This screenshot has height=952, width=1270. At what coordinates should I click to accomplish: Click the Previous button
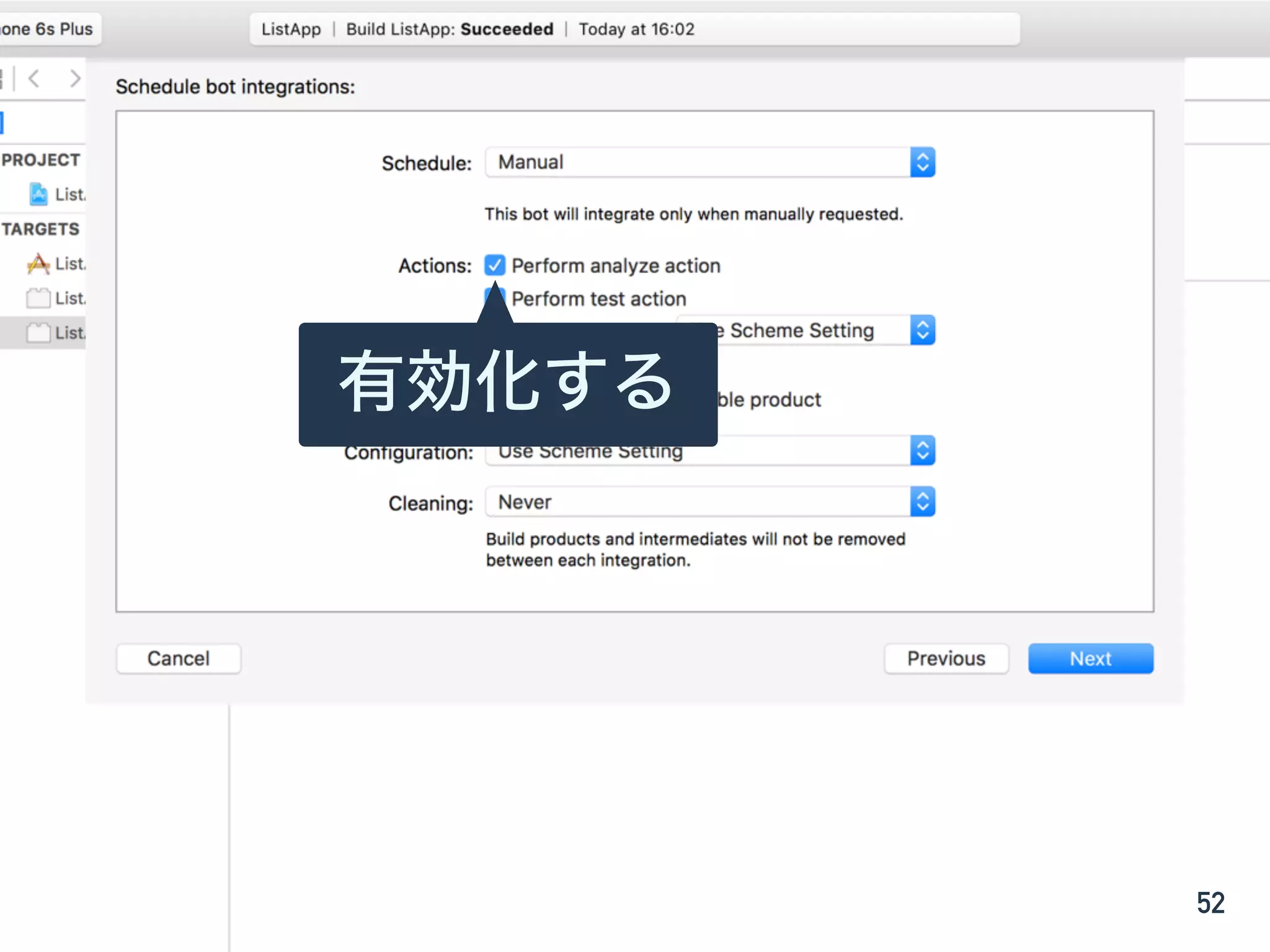tap(946, 658)
